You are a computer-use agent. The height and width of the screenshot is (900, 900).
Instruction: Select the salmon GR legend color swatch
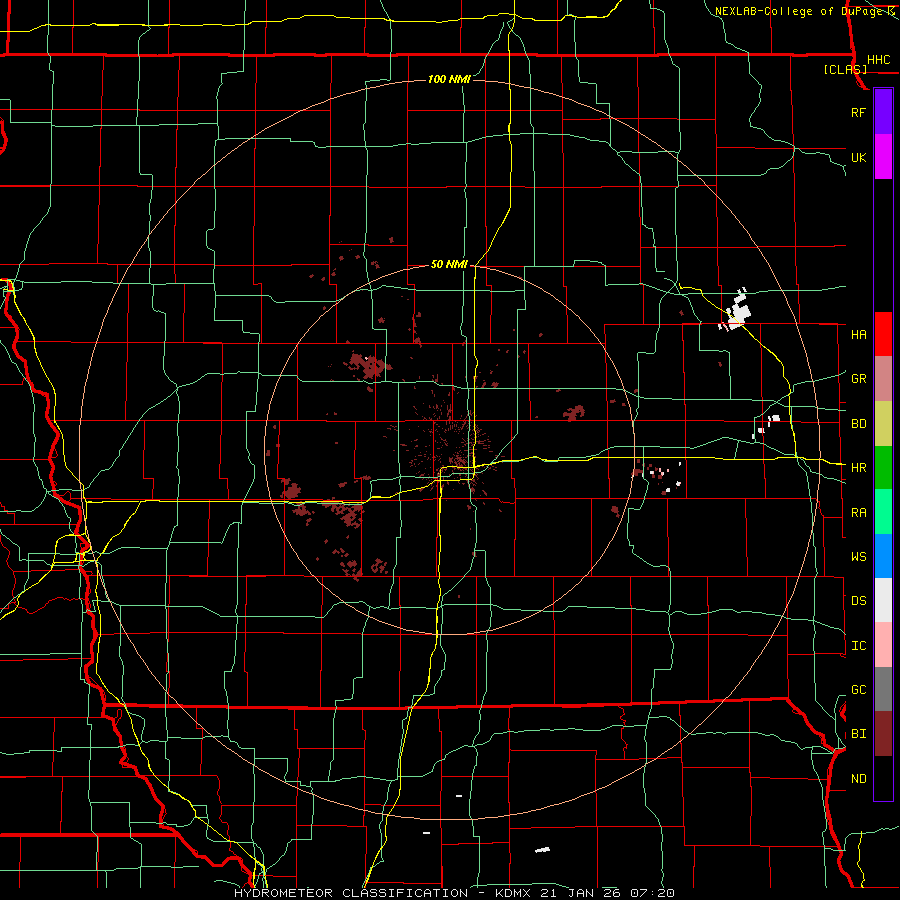(883, 379)
